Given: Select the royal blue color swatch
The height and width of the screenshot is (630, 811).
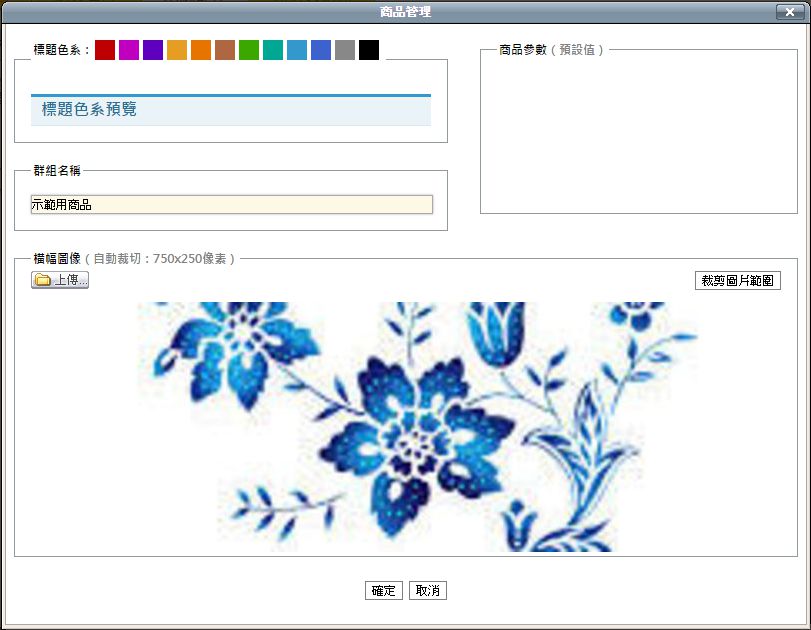Looking at the screenshot, I should click(x=321, y=50).
